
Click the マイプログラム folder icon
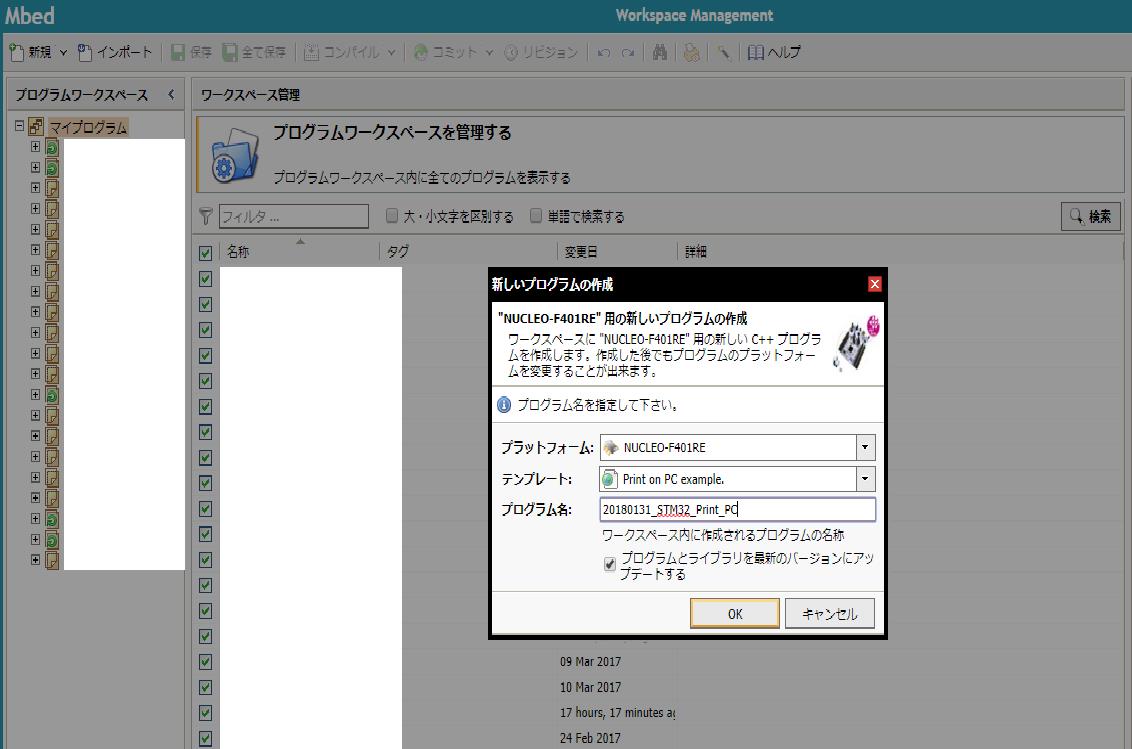36,127
